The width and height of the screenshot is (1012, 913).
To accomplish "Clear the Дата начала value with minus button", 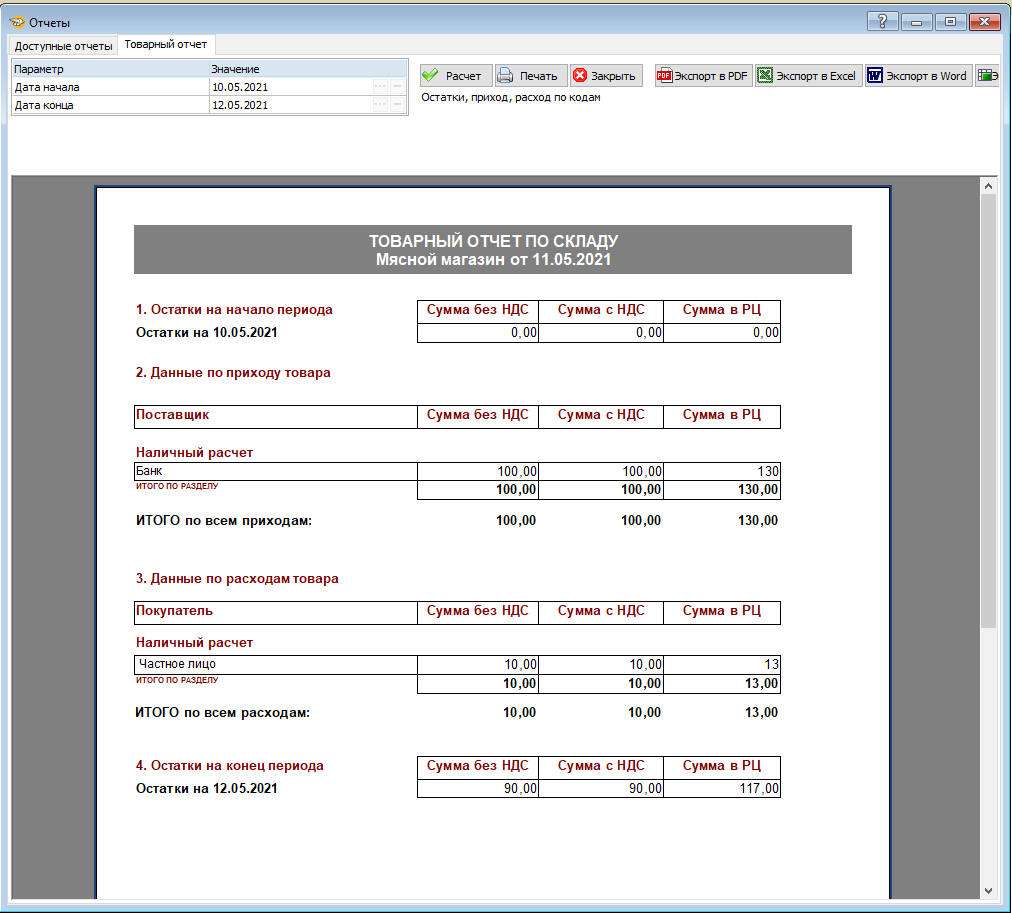I will coord(398,87).
